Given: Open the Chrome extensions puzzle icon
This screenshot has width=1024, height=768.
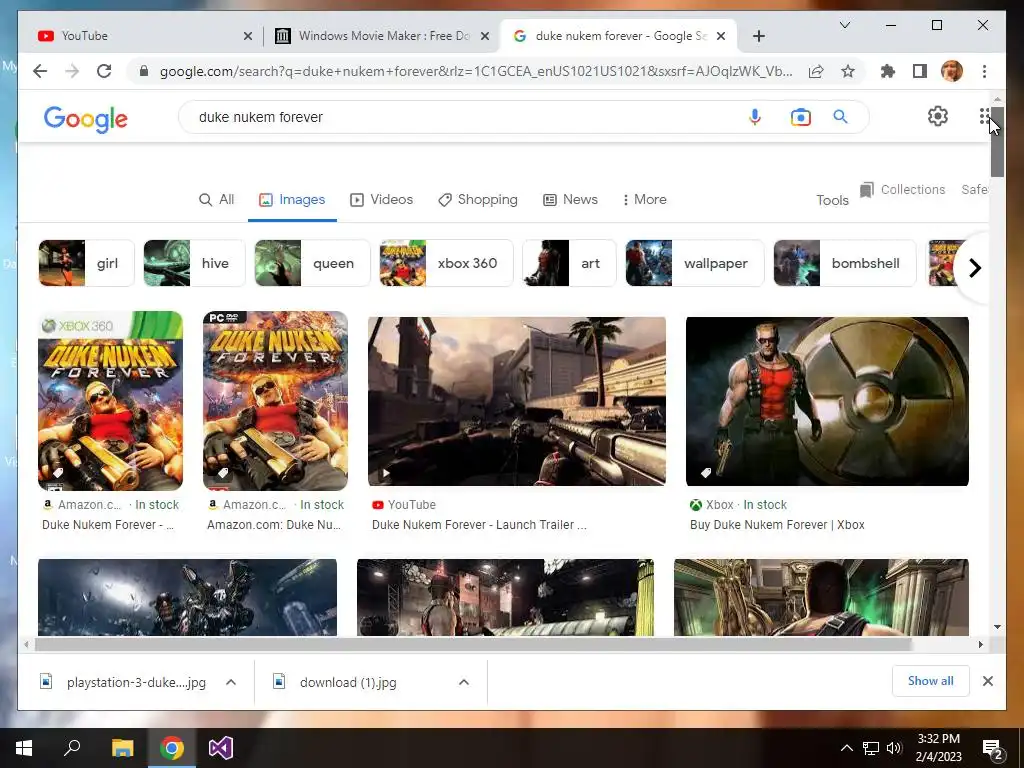Looking at the screenshot, I should click(888, 71).
